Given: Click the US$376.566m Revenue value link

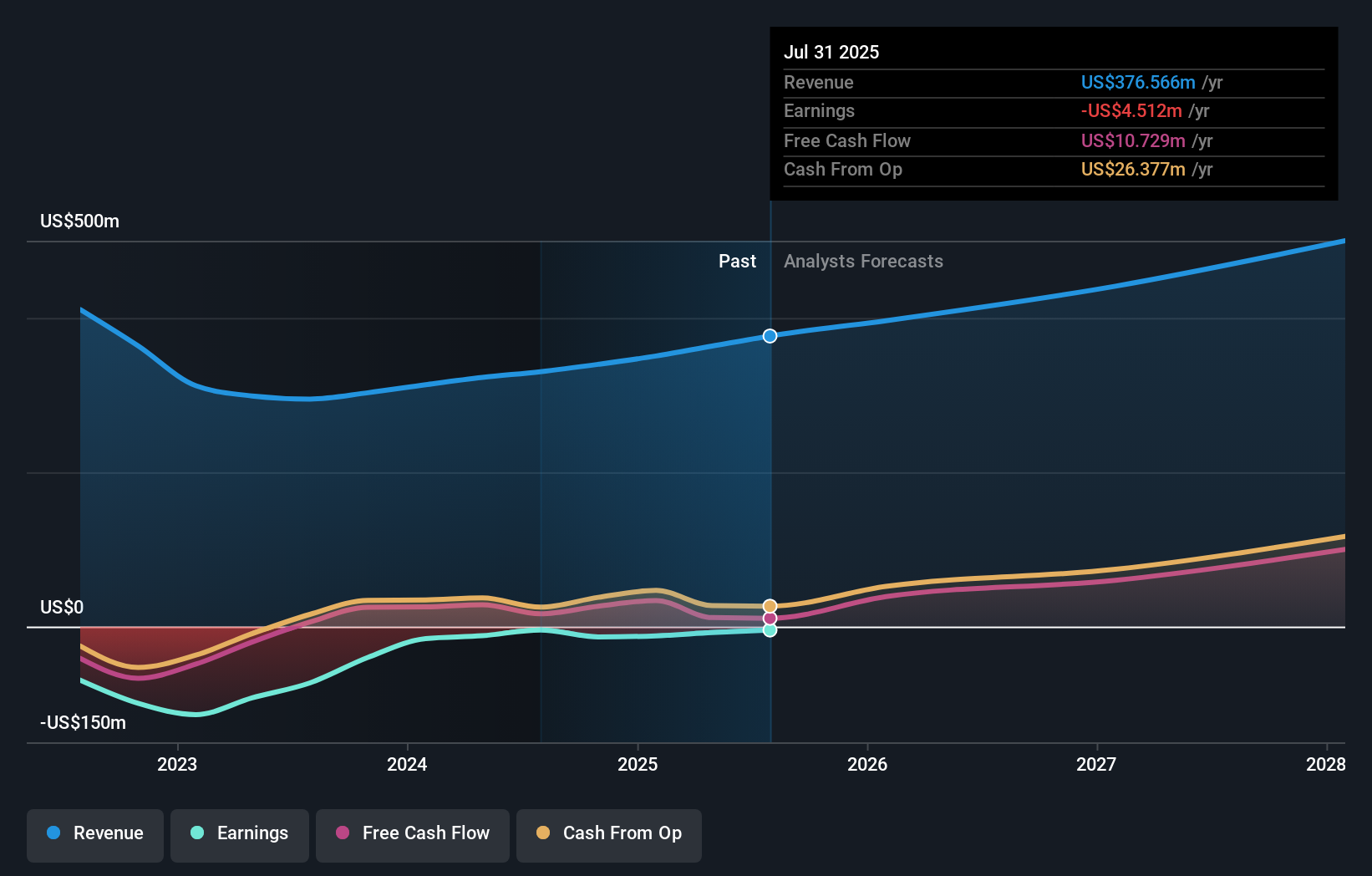Looking at the screenshot, I should coord(1138,82).
